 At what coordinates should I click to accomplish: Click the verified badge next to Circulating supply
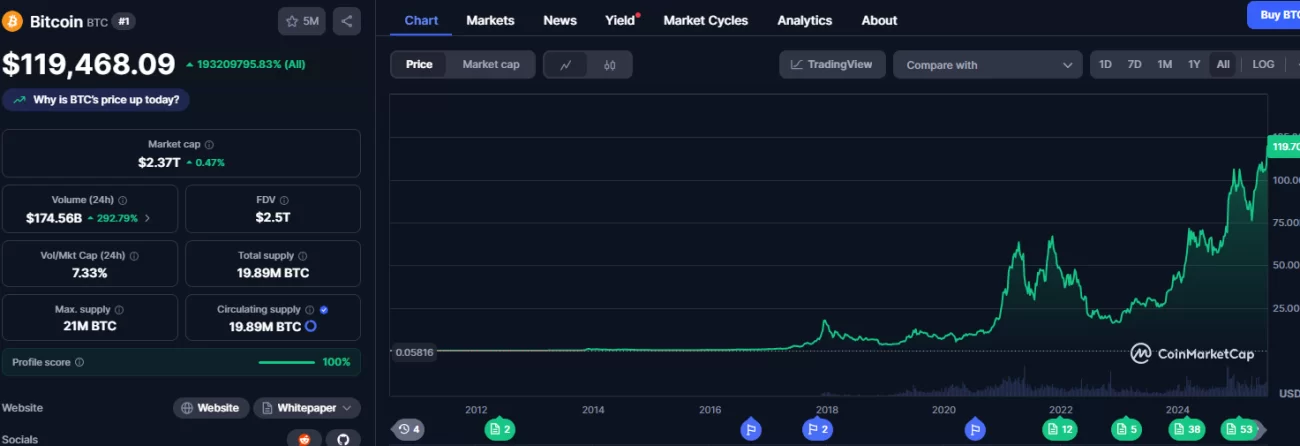click(324, 310)
